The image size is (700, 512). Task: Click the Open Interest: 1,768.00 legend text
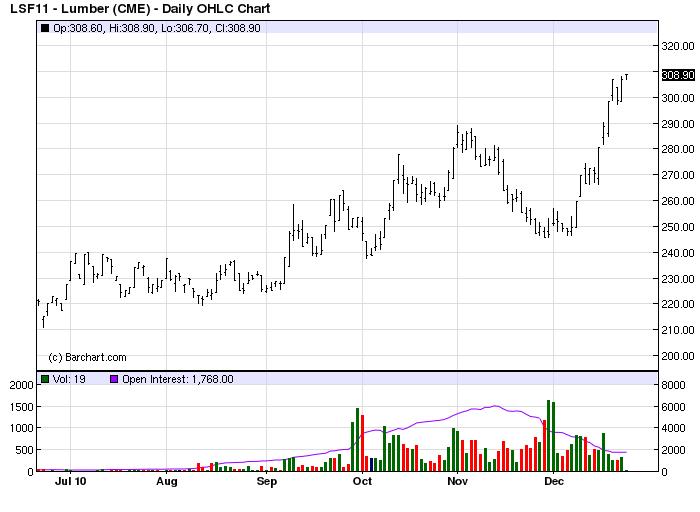pyautogui.click(x=178, y=379)
